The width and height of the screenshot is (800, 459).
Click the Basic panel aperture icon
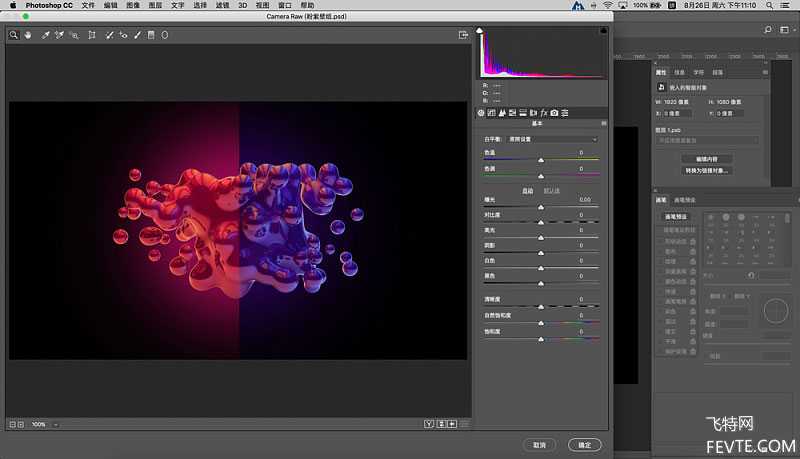tap(480, 112)
